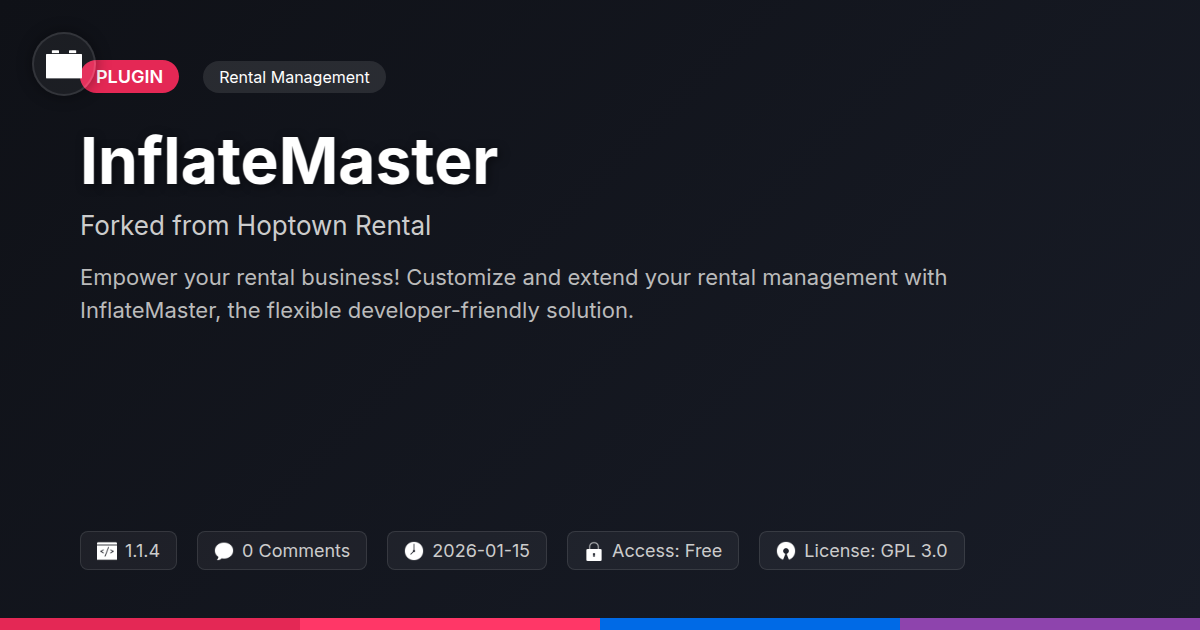1200x630 pixels.
Task: Click the plugin brick icon in the circle
Action: (x=64, y=64)
